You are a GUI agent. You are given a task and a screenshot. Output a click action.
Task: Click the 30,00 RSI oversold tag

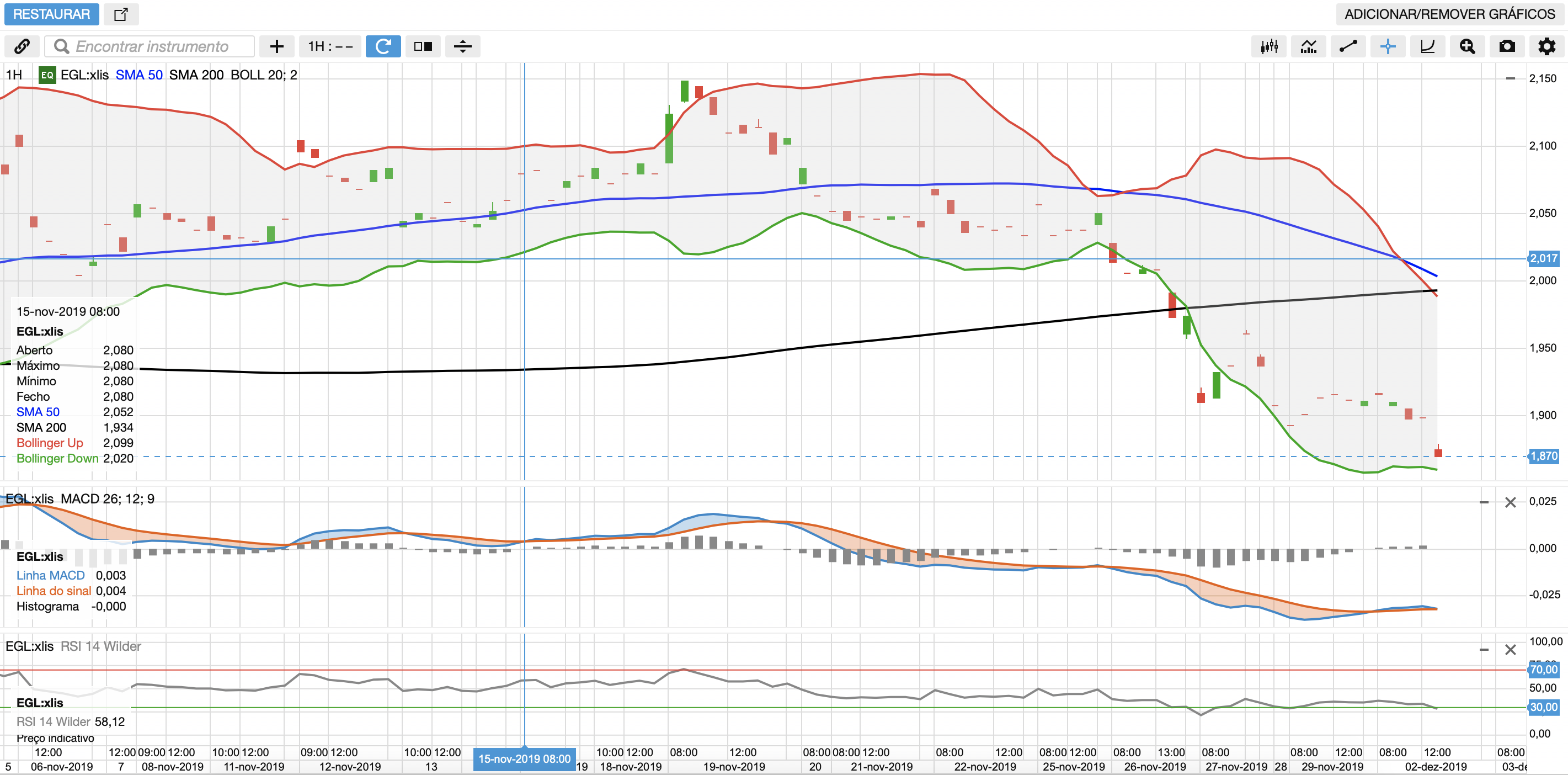coord(1544,707)
